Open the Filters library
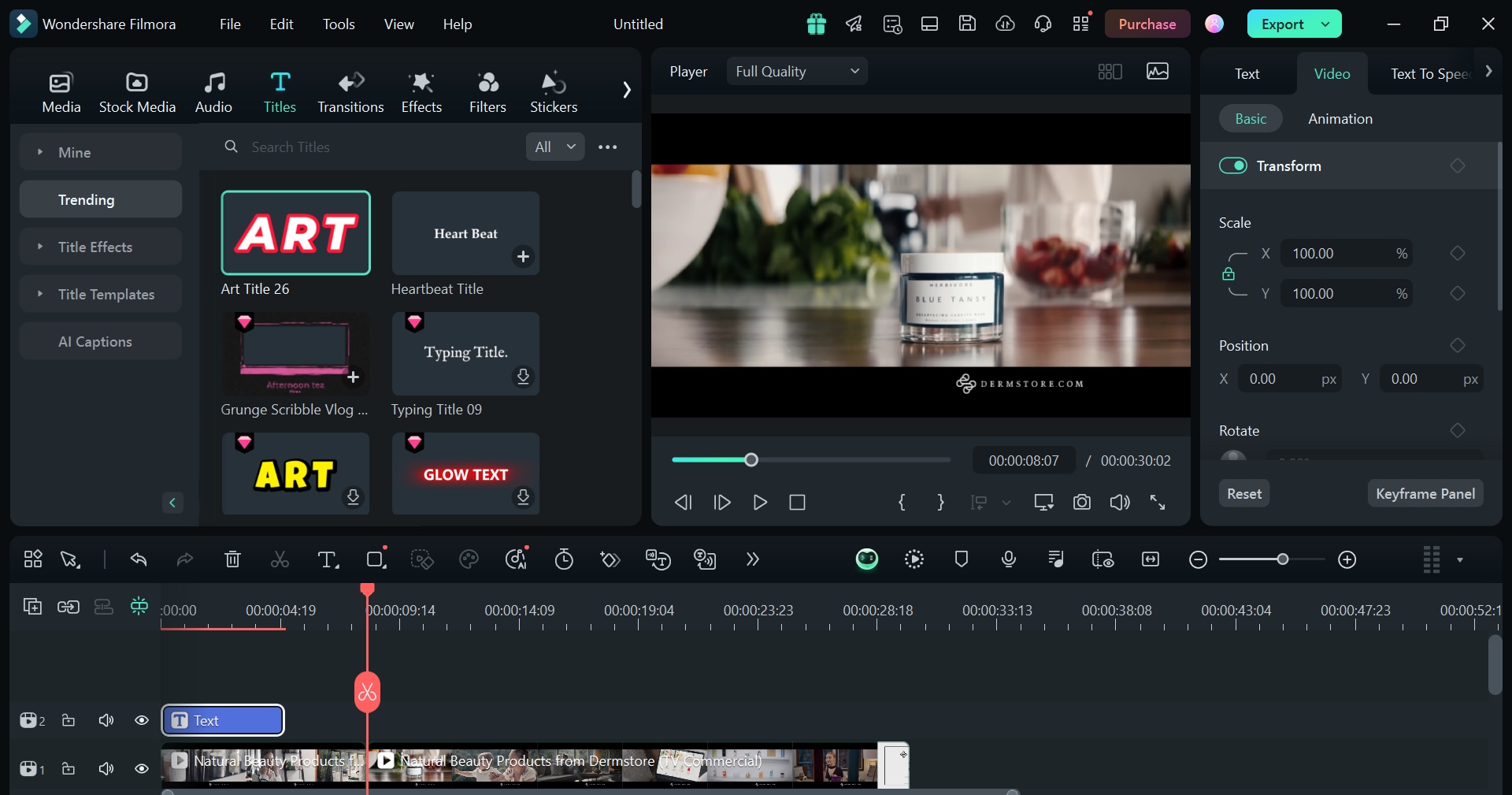Screen dimensions: 1512x795 coord(487,92)
